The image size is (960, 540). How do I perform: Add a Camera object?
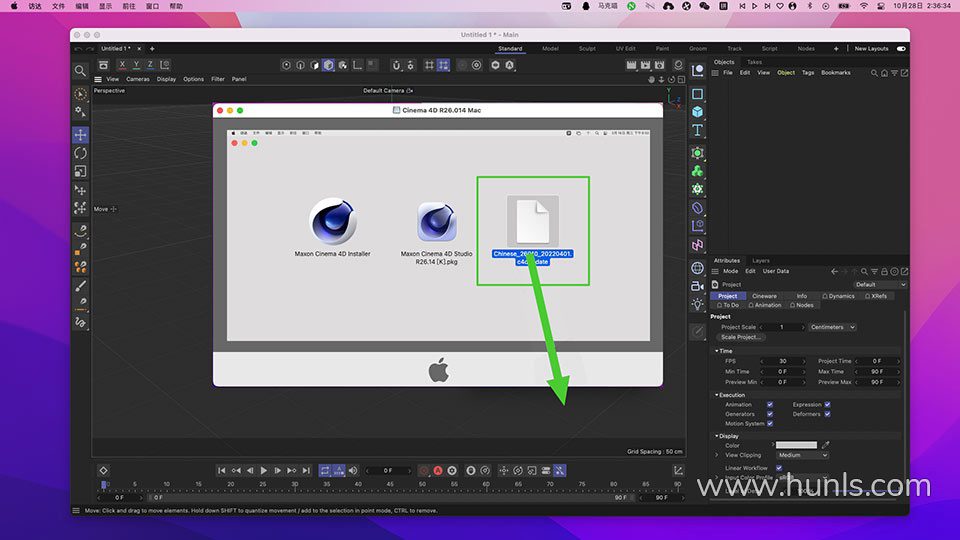(x=697, y=286)
